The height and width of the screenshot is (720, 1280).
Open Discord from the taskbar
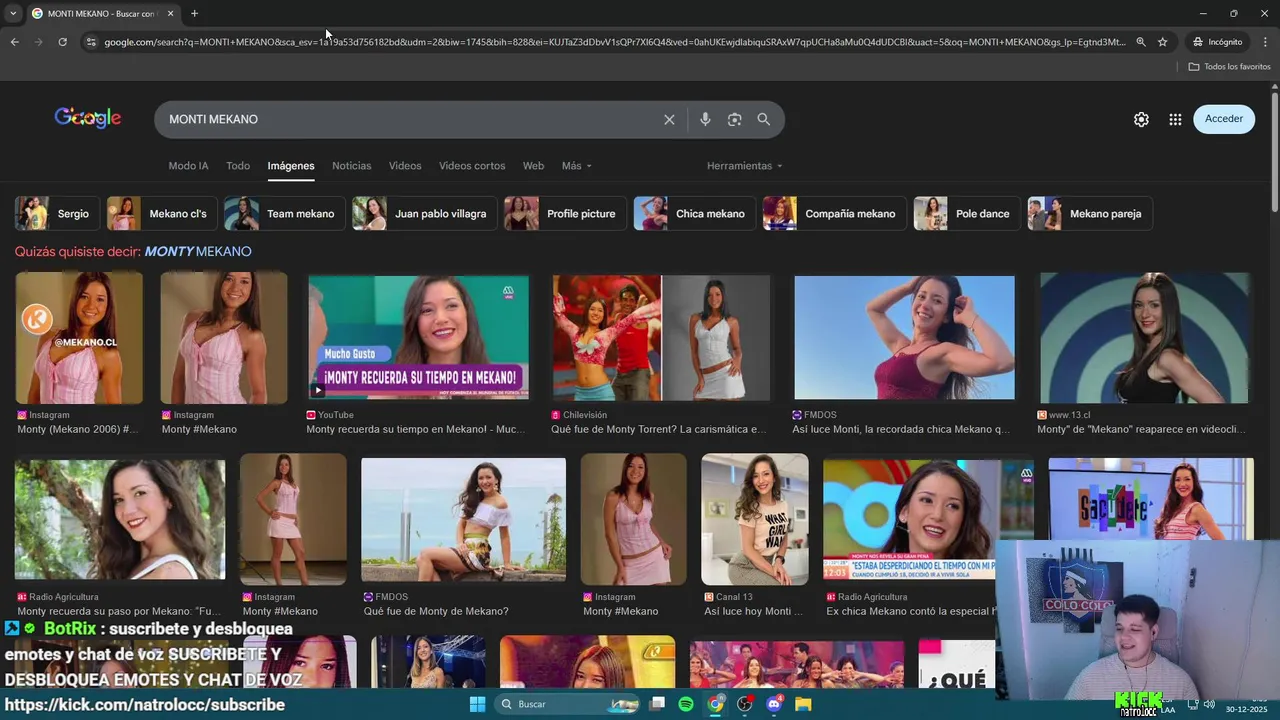(x=773, y=704)
